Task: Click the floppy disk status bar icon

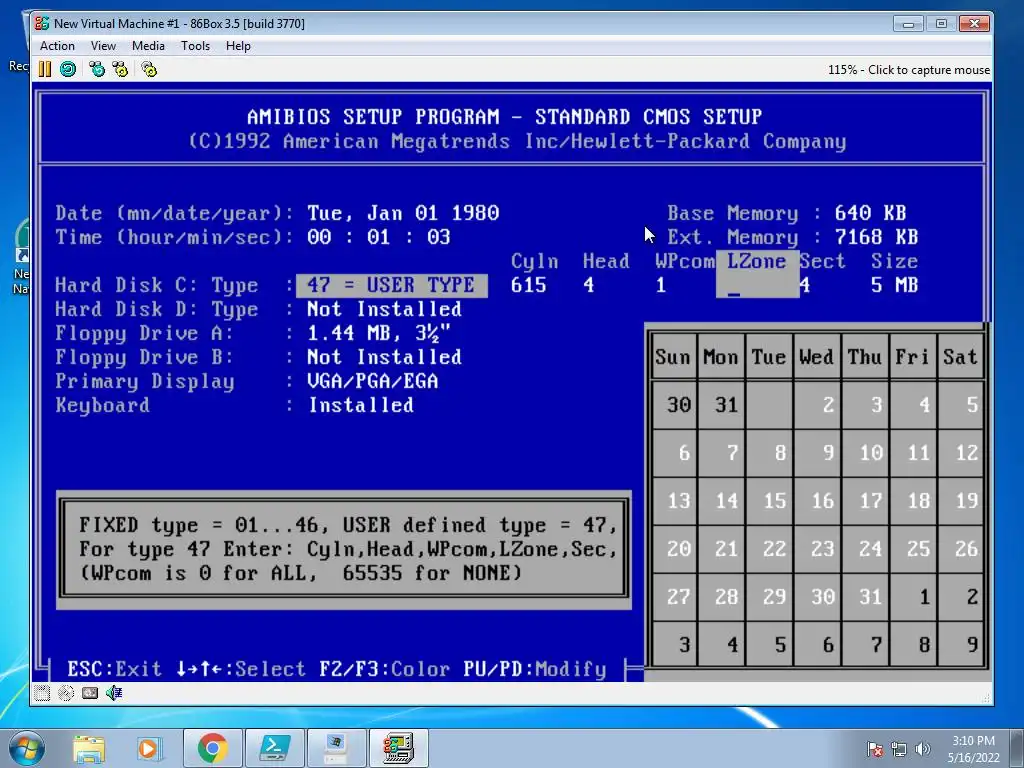Action: pyautogui.click(x=42, y=694)
